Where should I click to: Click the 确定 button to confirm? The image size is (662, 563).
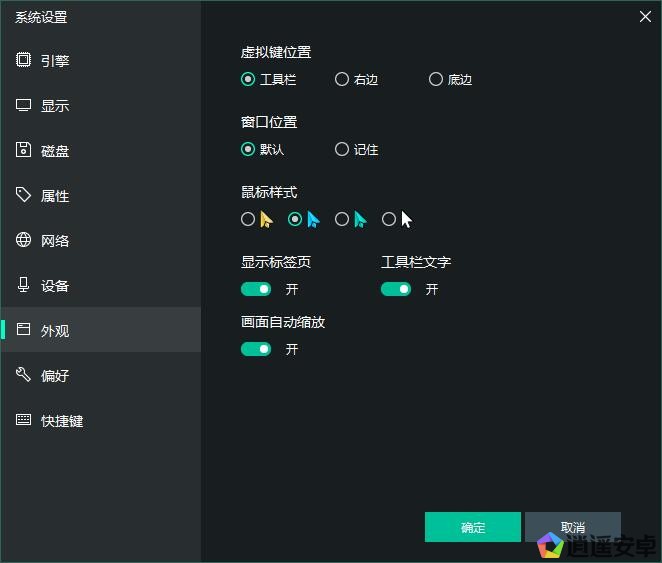472,527
